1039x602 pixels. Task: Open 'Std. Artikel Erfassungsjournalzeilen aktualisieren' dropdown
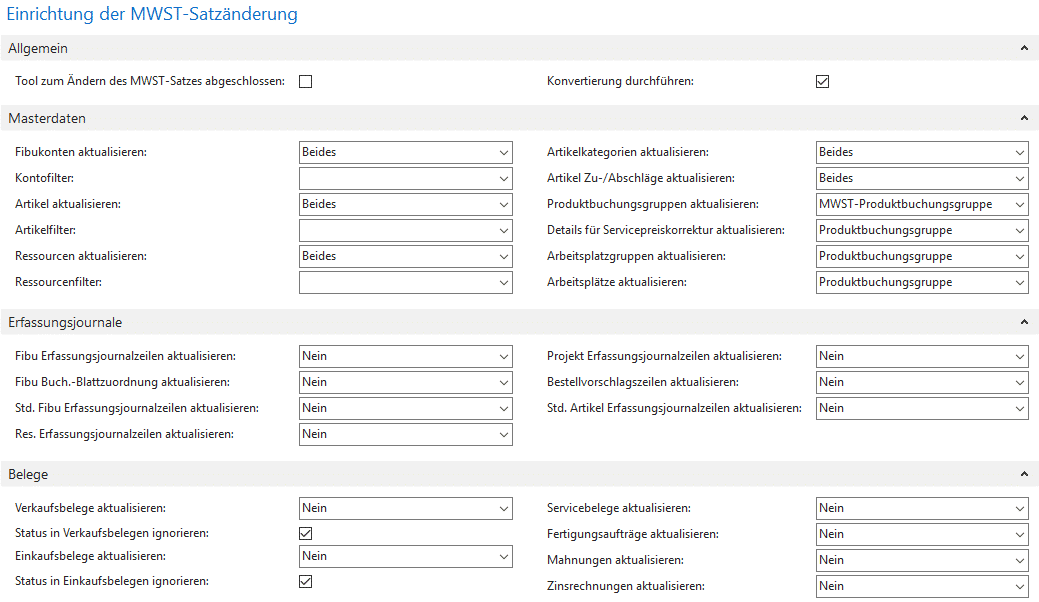922,408
